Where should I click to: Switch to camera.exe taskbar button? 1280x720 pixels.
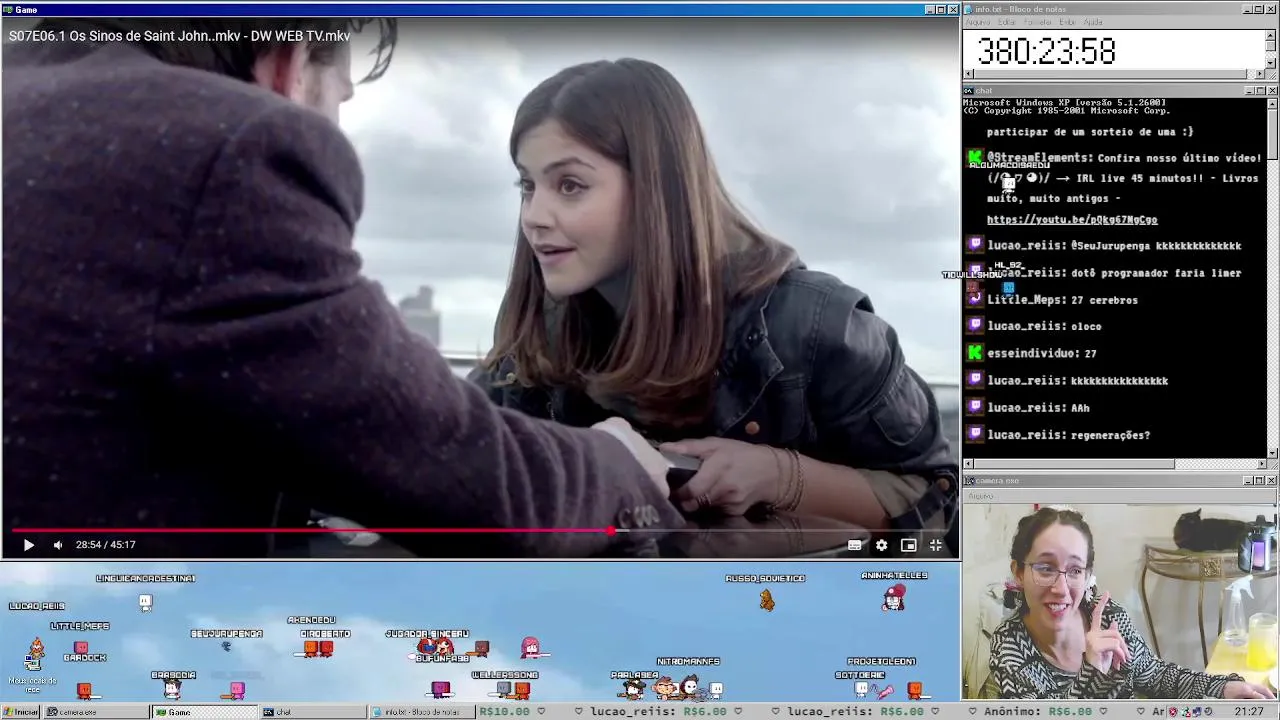pos(95,712)
